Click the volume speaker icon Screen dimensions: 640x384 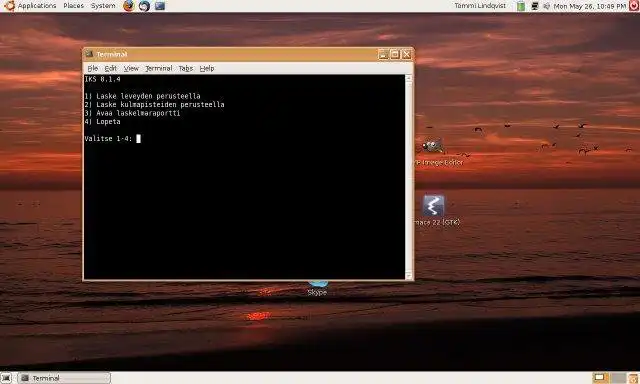point(547,6)
